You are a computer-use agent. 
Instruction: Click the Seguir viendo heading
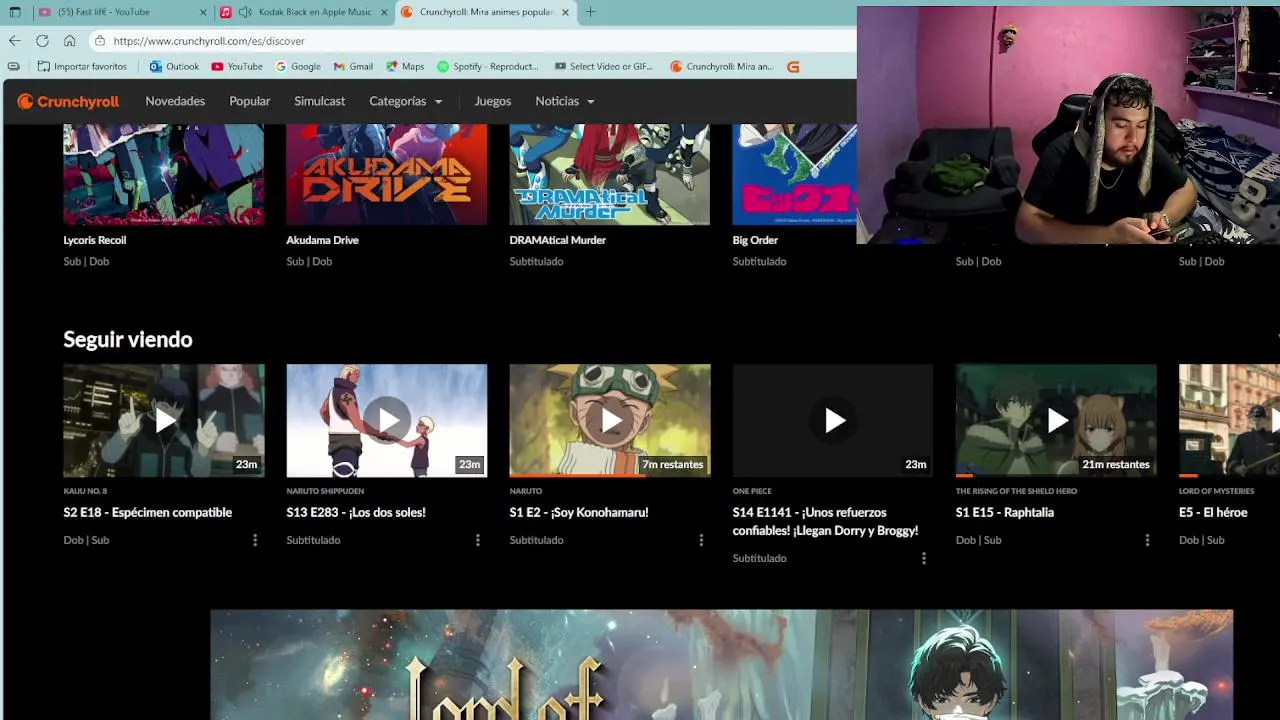point(128,339)
